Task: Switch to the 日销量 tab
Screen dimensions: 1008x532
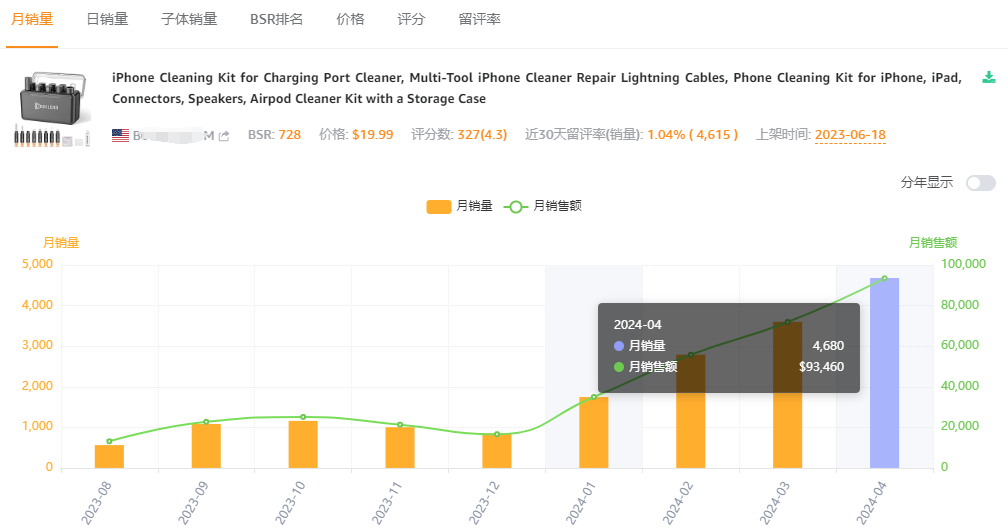Action: coord(107,19)
